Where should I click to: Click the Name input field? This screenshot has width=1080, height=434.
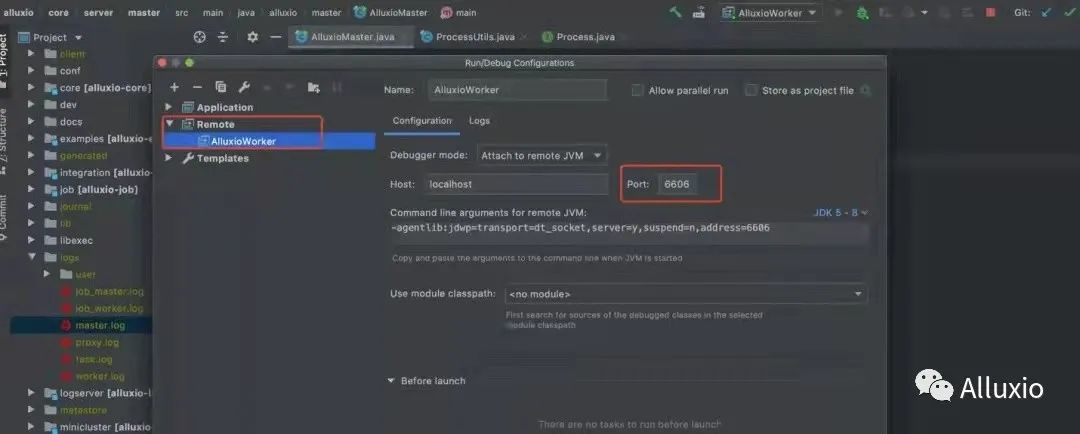517,90
